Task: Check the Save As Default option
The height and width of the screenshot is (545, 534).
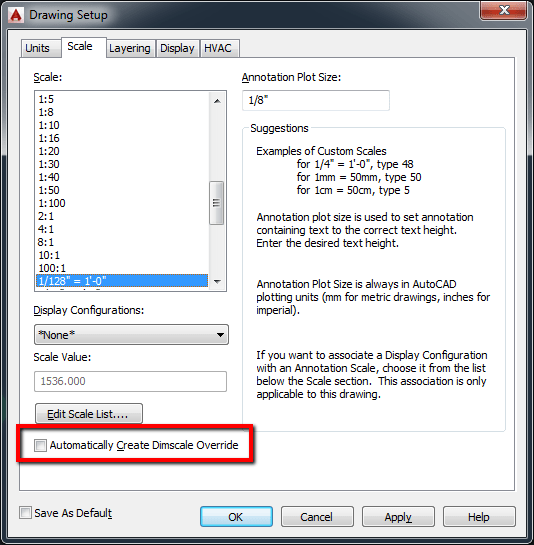Action: (25, 513)
